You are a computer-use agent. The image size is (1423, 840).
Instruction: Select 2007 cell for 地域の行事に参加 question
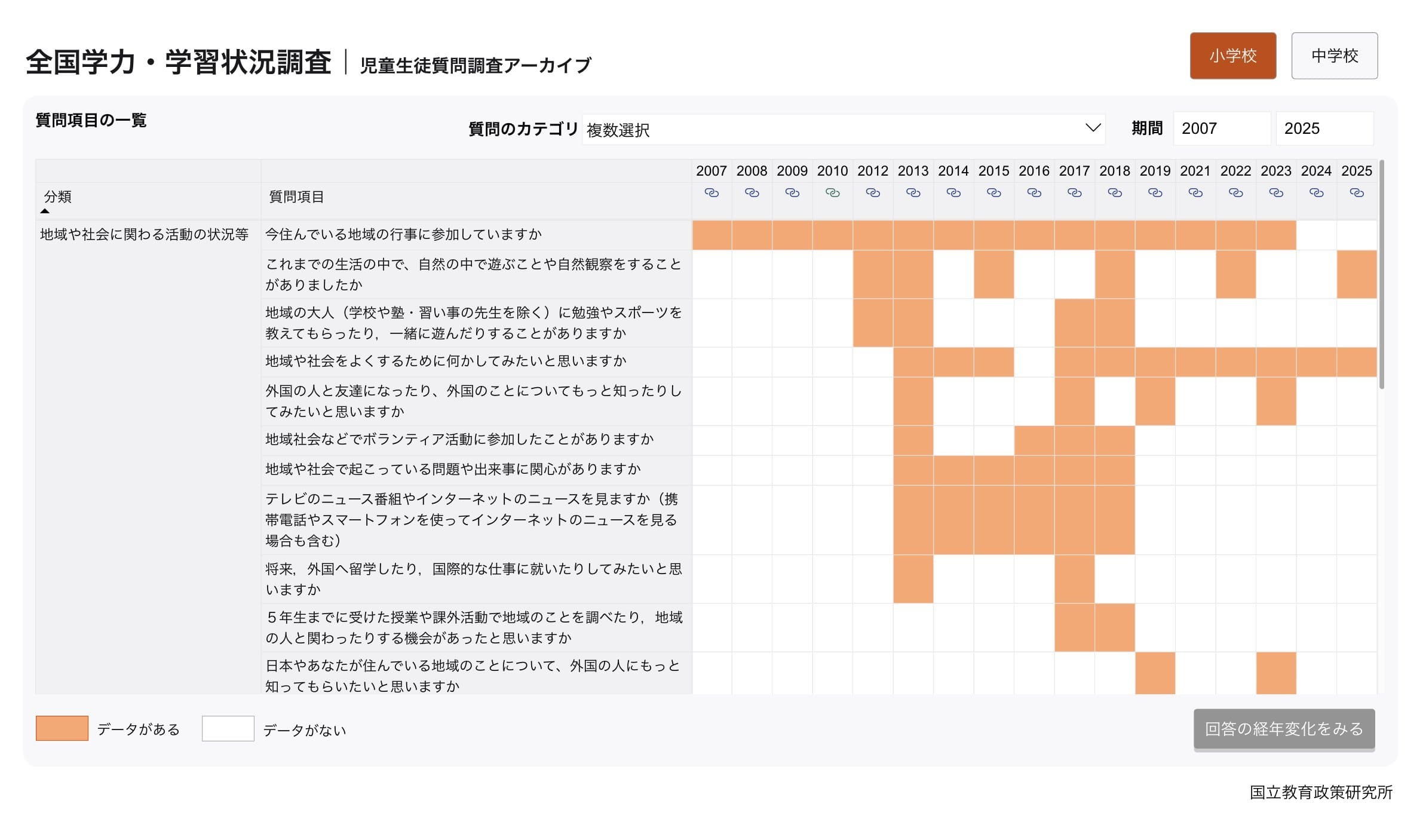[711, 235]
